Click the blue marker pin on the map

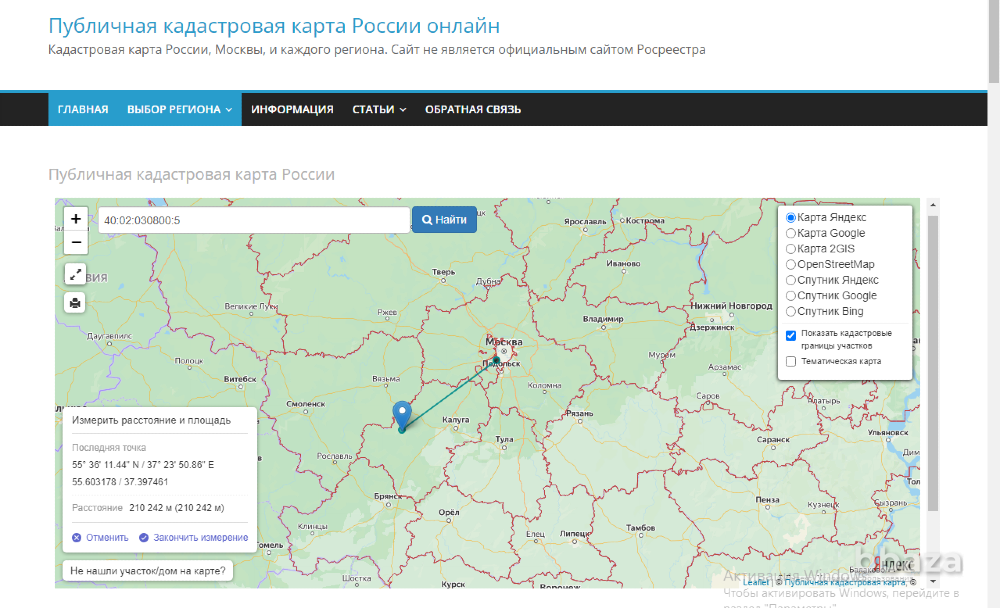[401, 414]
